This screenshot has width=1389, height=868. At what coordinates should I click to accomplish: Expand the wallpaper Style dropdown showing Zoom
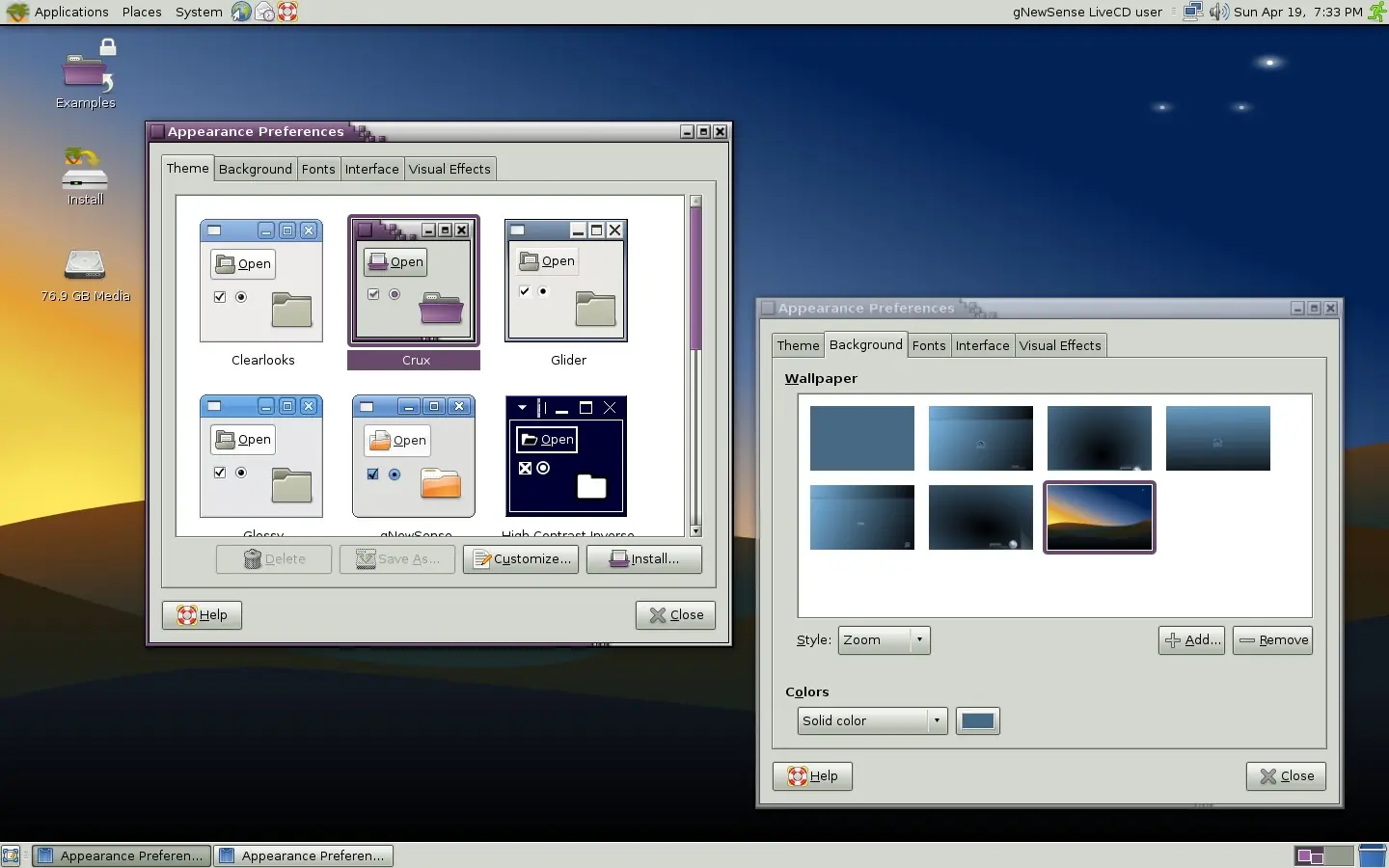(x=884, y=640)
